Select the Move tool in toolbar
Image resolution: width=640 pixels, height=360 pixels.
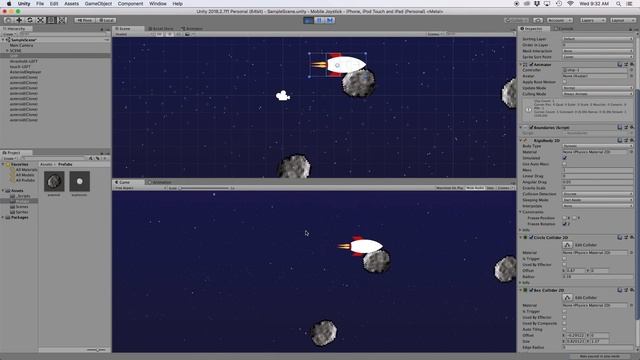19,20
